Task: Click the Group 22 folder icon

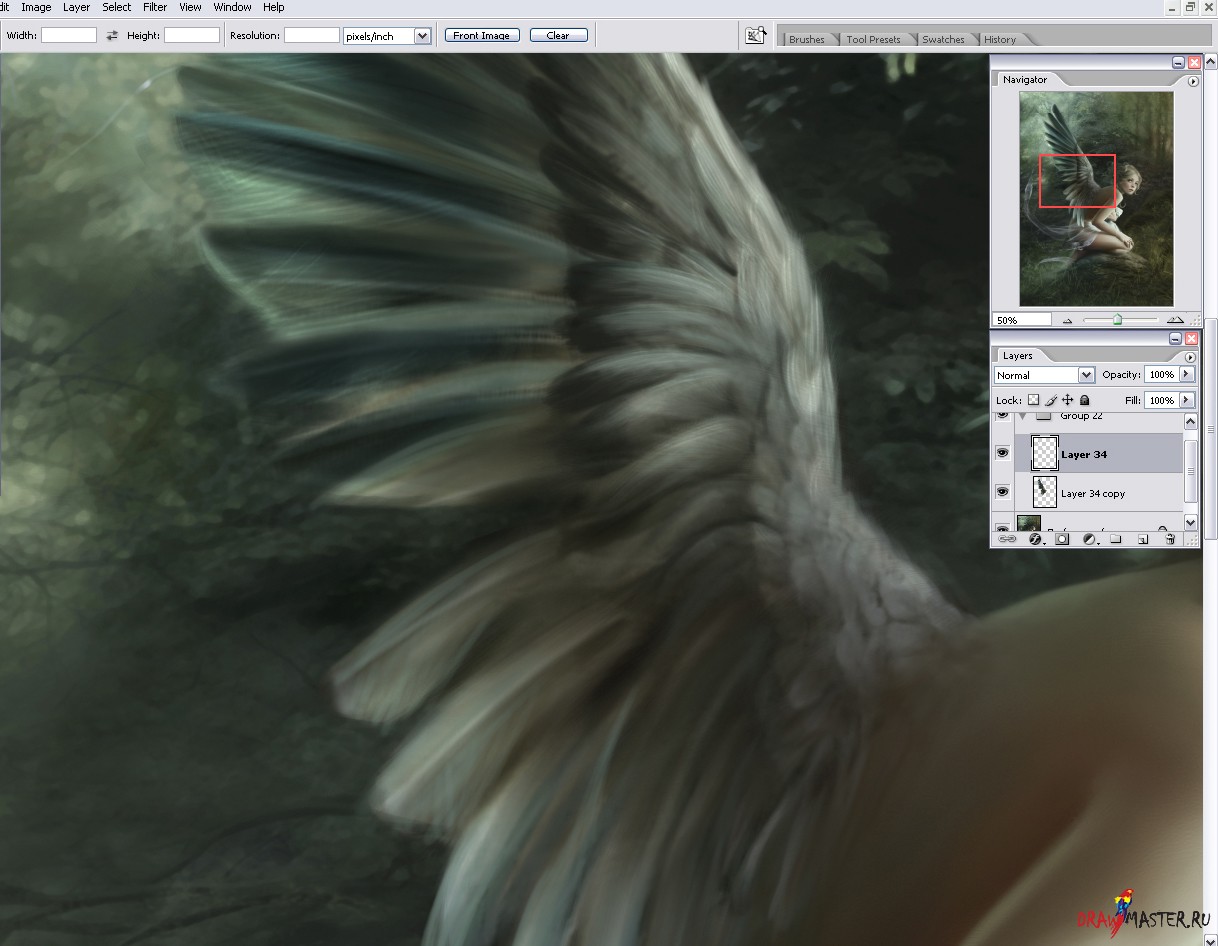Action: point(1043,415)
